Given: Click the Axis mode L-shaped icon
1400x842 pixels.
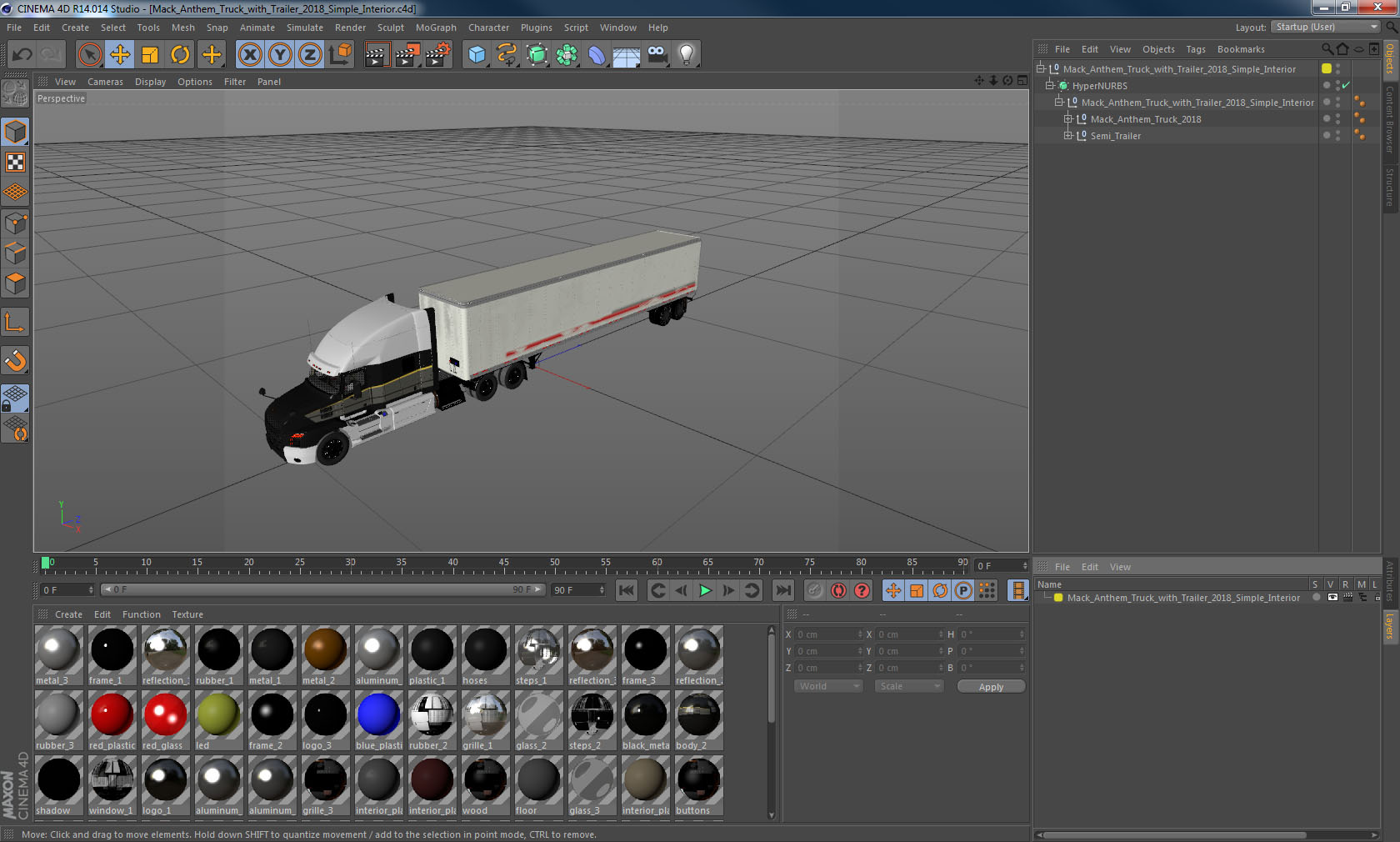Looking at the screenshot, I should (15, 322).
